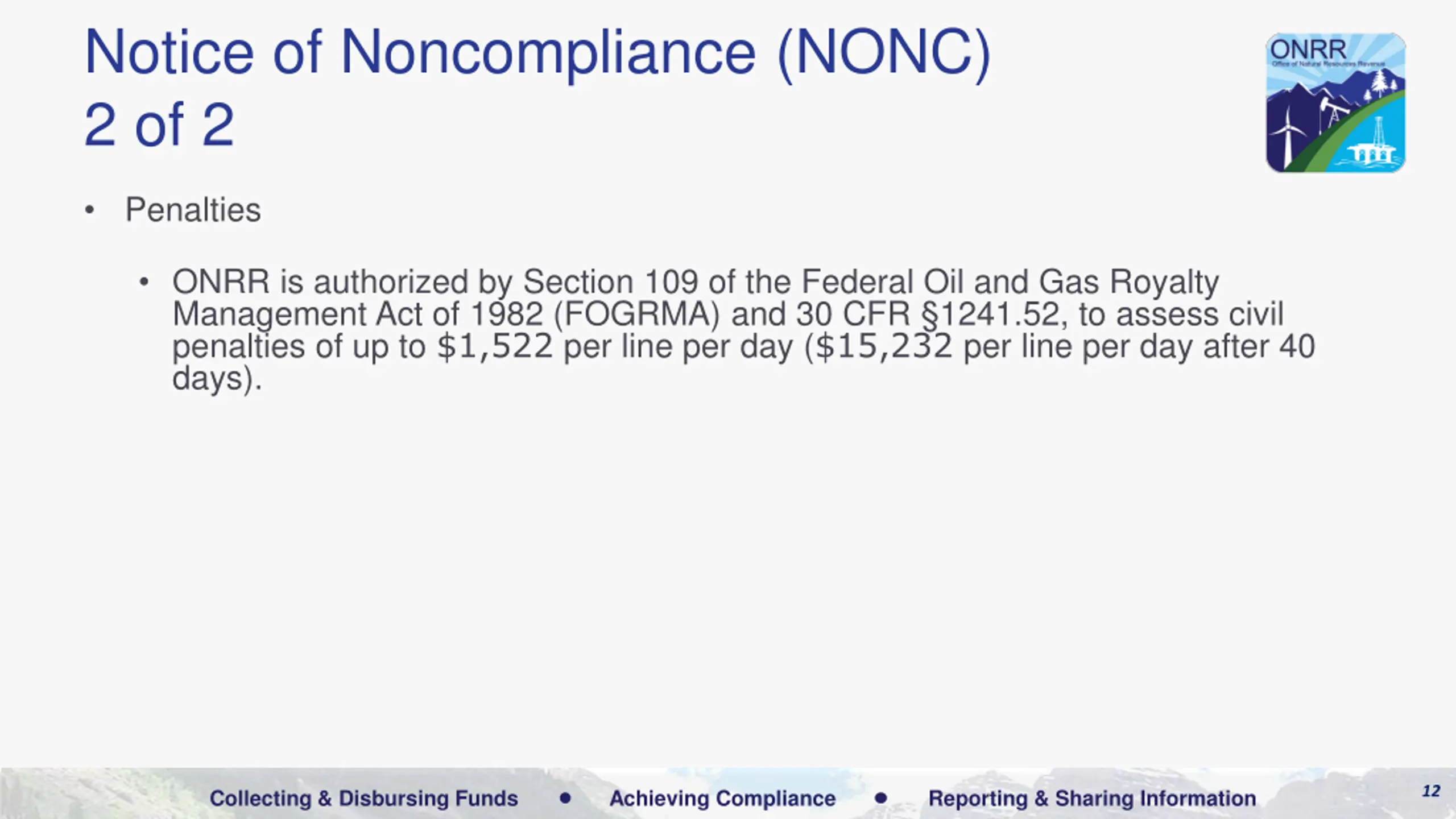The width and height of the screenshot is (1456, 819).
Task: Click the (FOGRMA) acronym text
Action: coord(636,315)
